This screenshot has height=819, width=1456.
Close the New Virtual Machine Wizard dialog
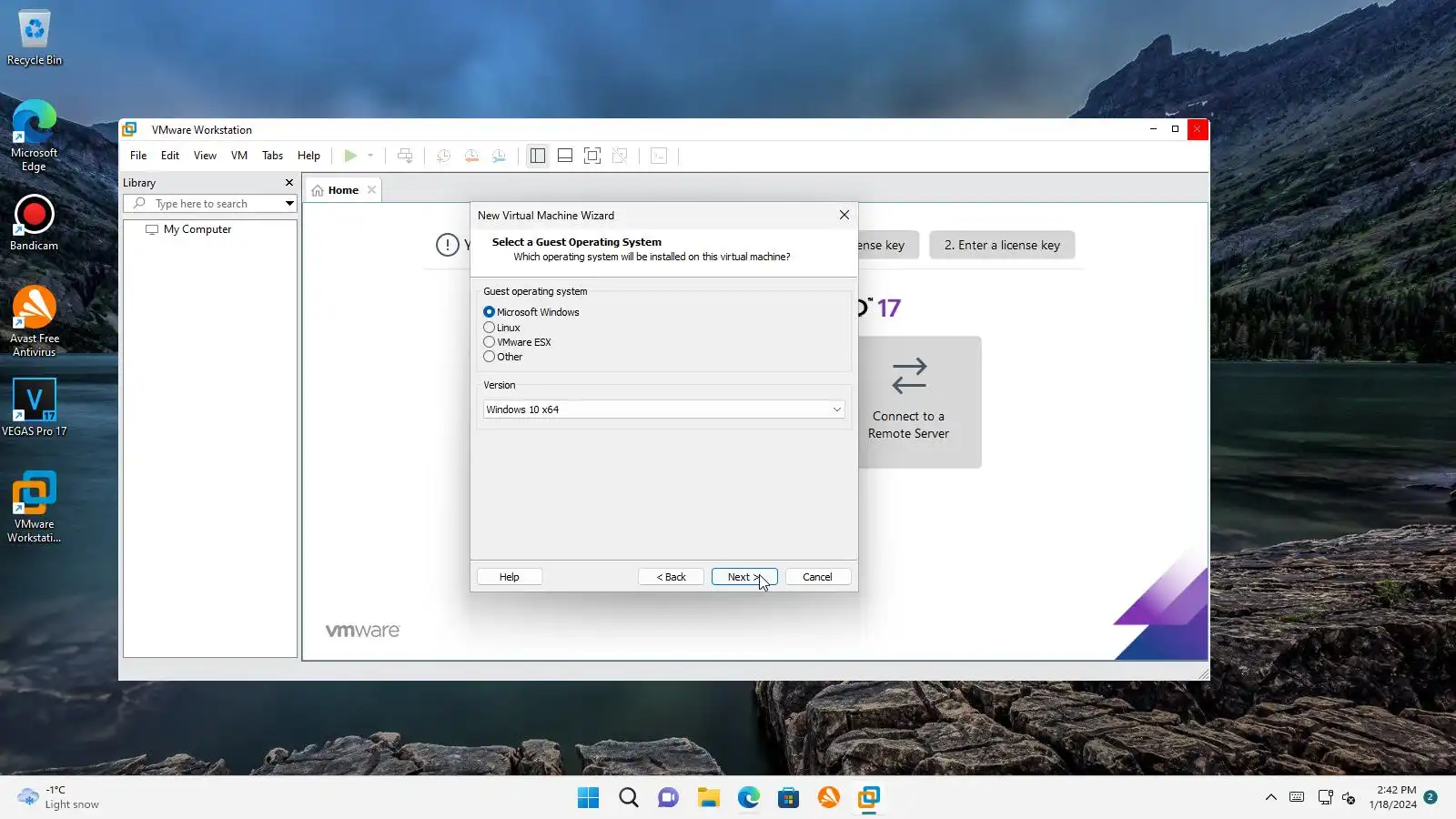[x=844, y=215]
